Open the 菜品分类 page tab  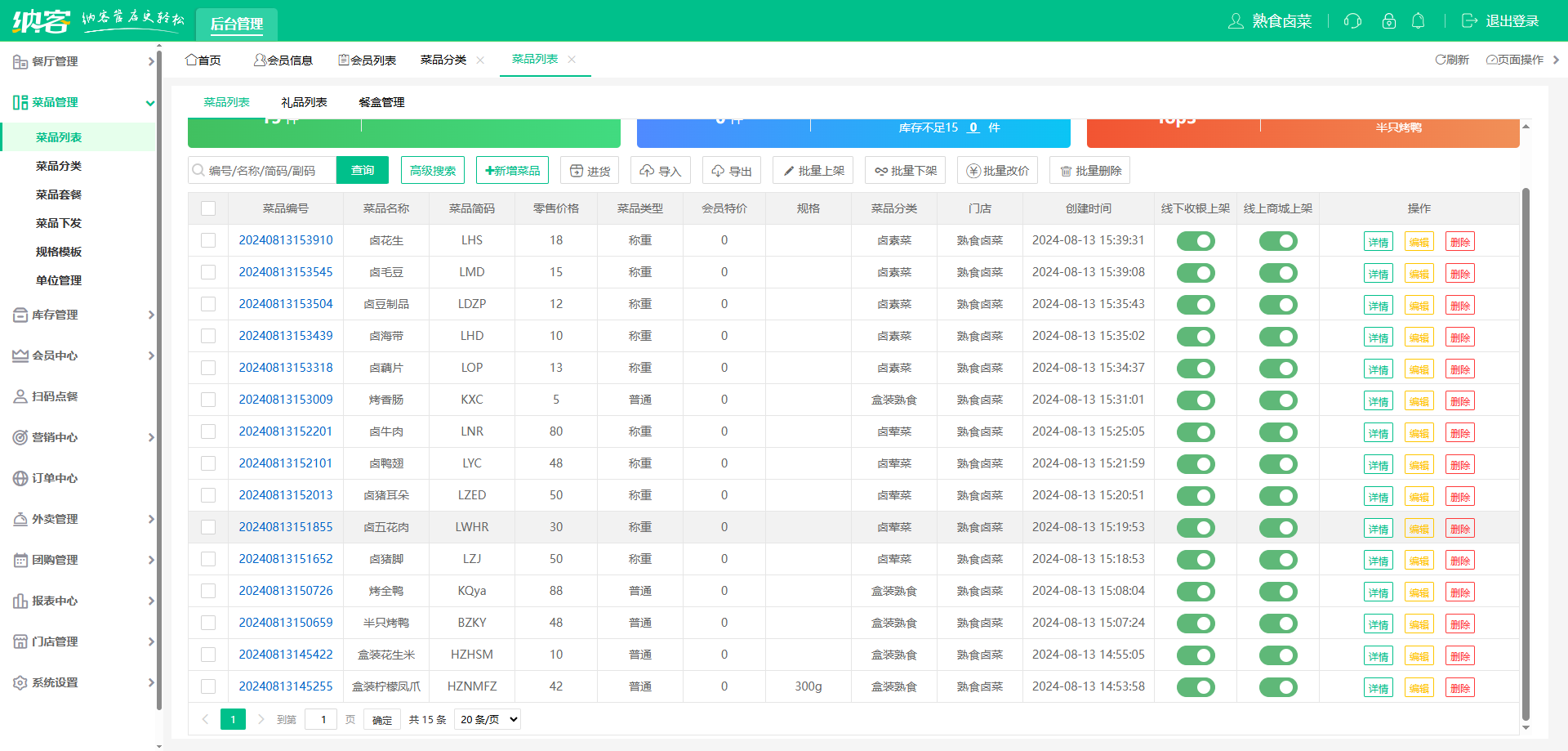tap(443, 60)
